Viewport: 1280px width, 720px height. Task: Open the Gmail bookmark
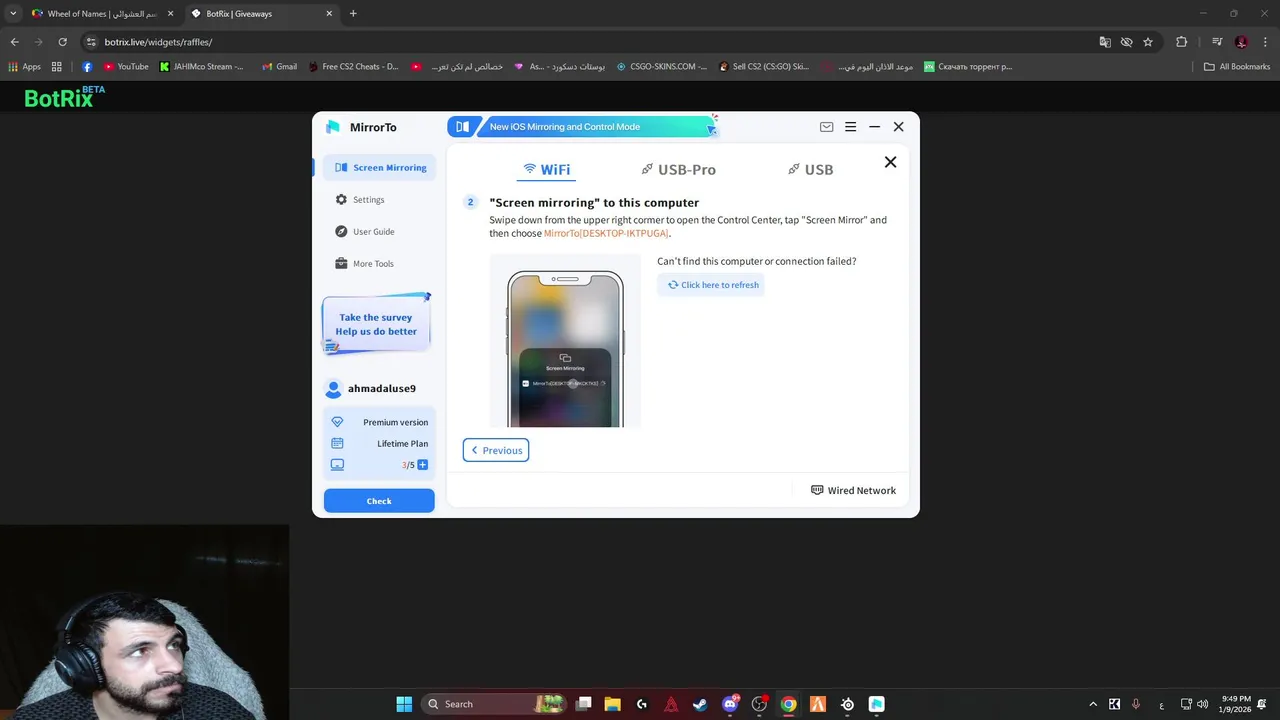coord(279,67)
